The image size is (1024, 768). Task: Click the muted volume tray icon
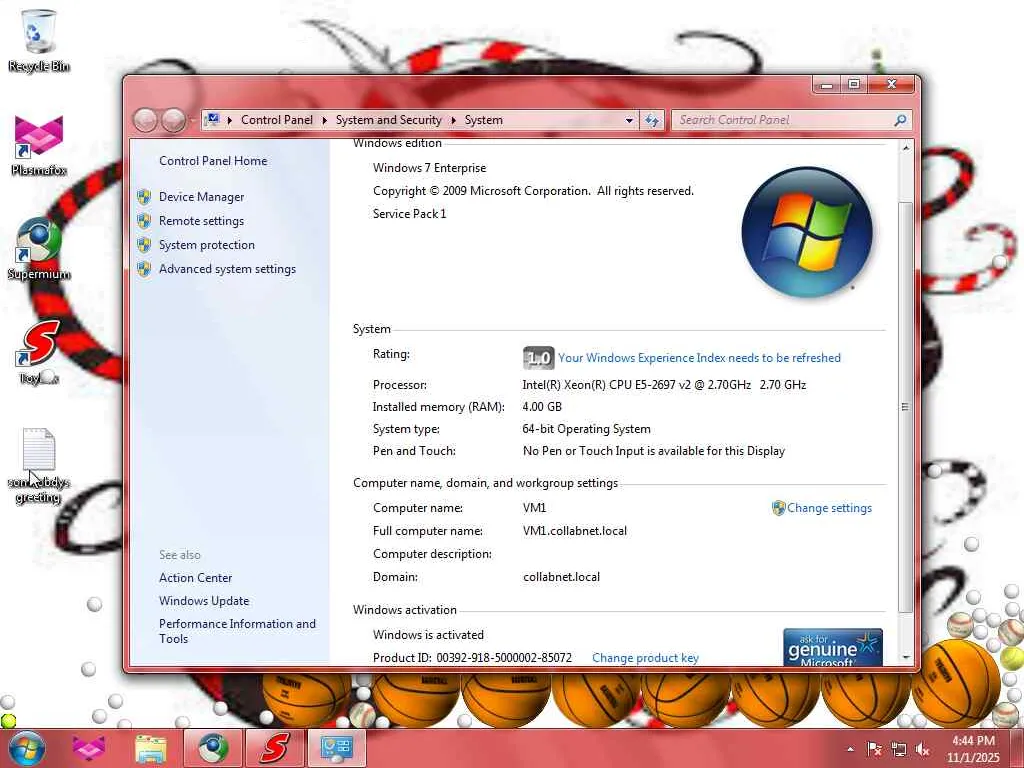coord(923,749)
